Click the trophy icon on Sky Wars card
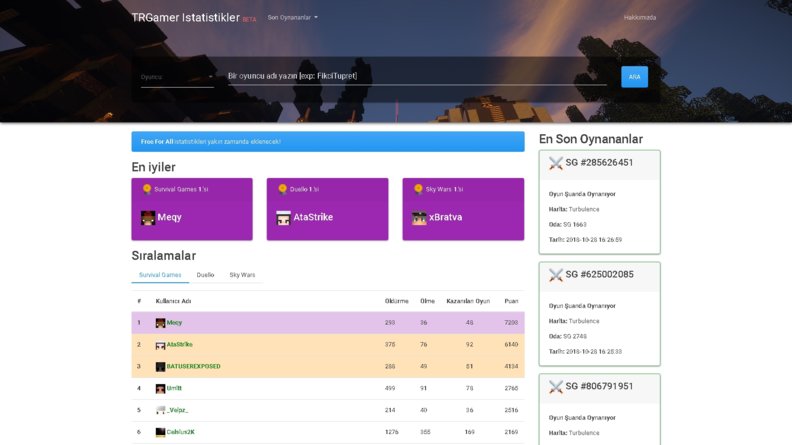 click(418, 189)
